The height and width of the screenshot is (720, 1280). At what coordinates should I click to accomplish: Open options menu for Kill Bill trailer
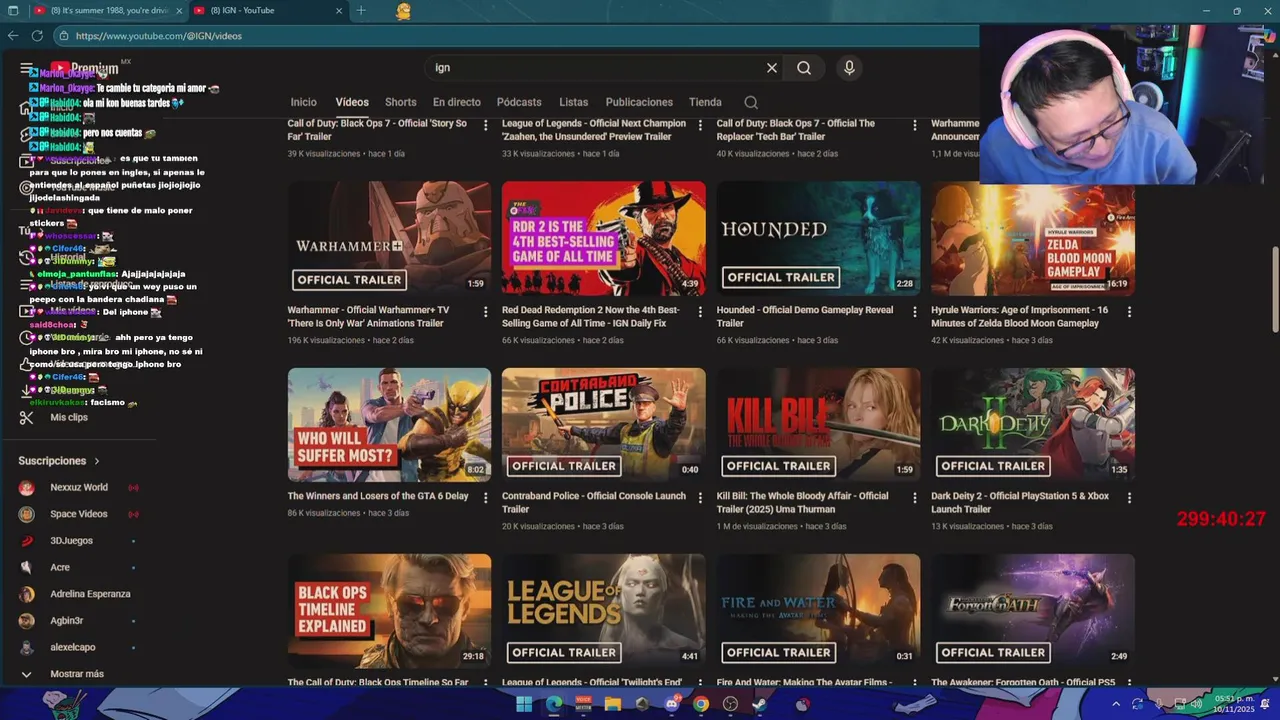click(x=915, y=497)
